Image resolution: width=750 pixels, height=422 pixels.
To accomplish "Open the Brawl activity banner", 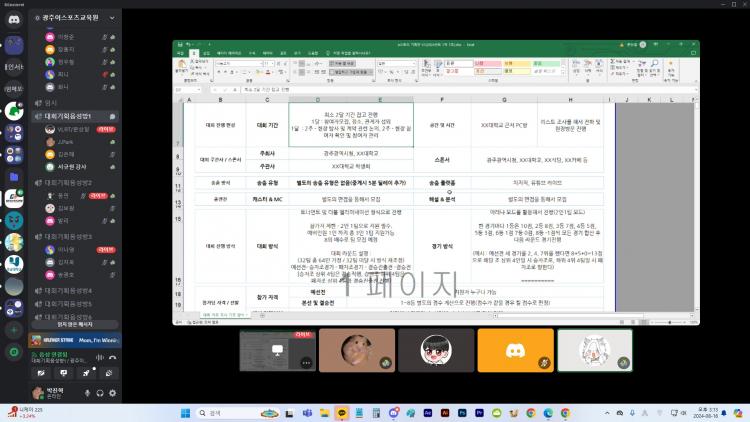I will point(75,340).
